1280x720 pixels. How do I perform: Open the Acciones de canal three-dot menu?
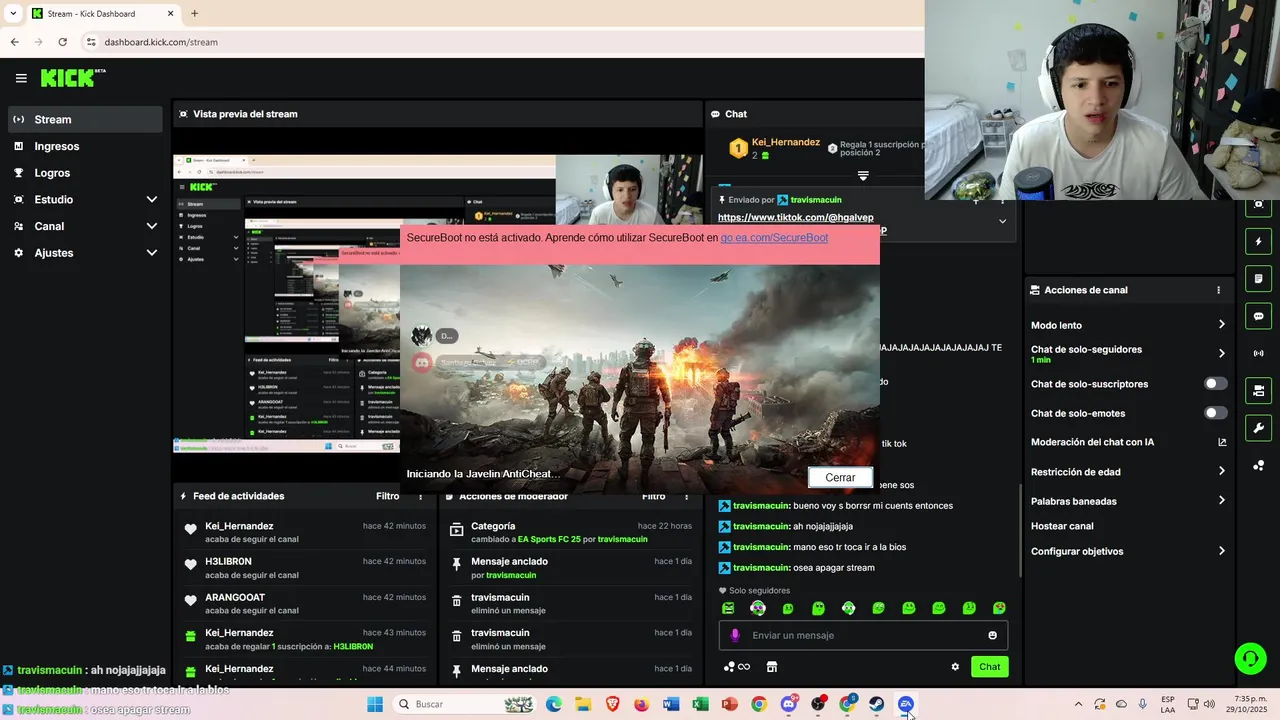pyautogui.click(x=1218, y=290)
